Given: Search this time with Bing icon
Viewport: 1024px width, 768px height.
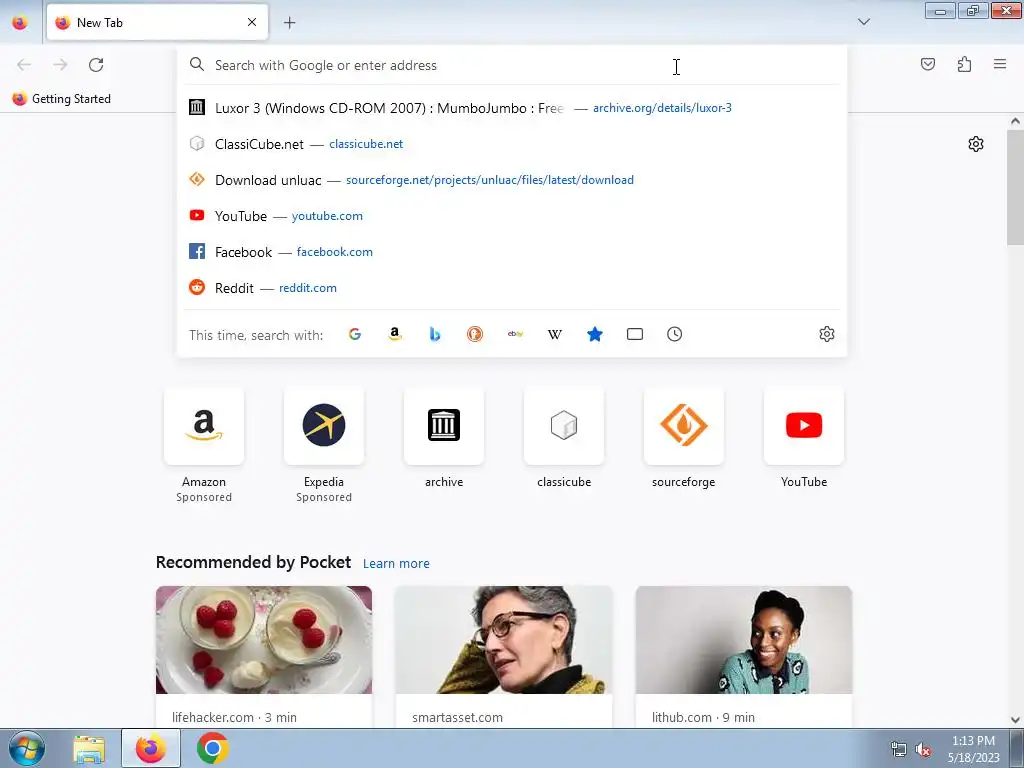Looking at the screenshot, I should [x=435, y=334].
